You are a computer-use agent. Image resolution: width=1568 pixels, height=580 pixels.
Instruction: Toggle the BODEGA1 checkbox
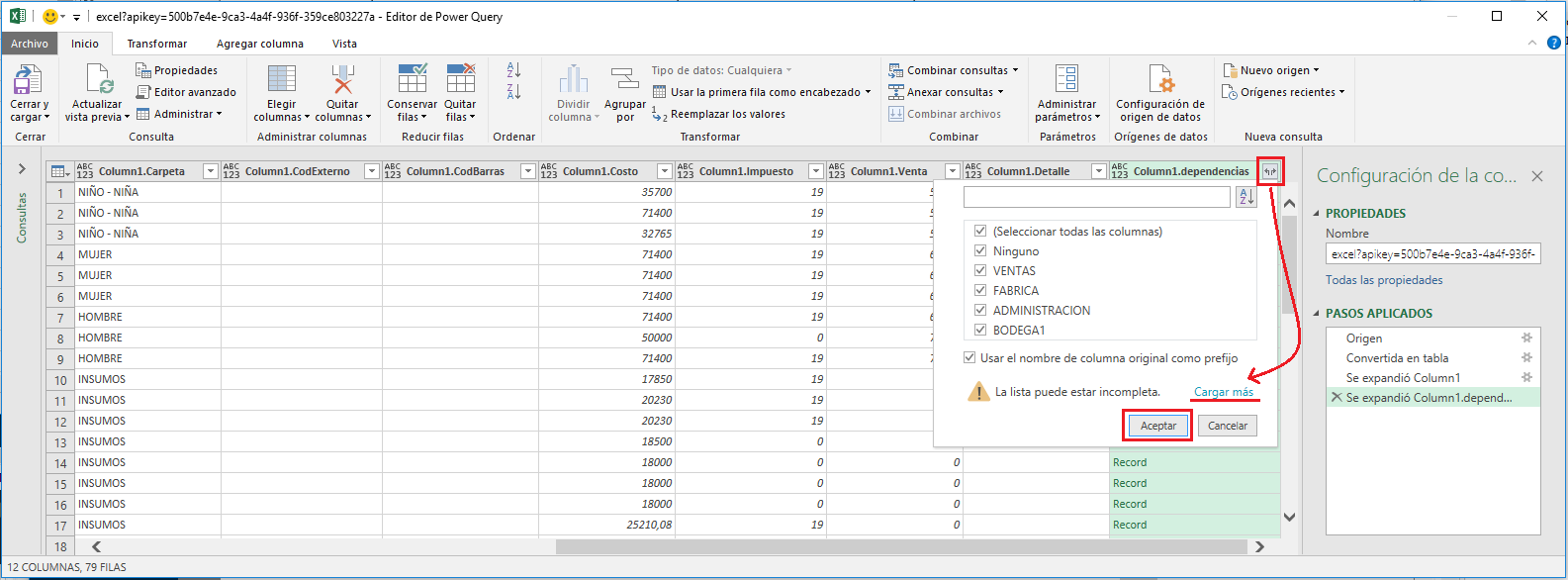[x=980, y=330]
